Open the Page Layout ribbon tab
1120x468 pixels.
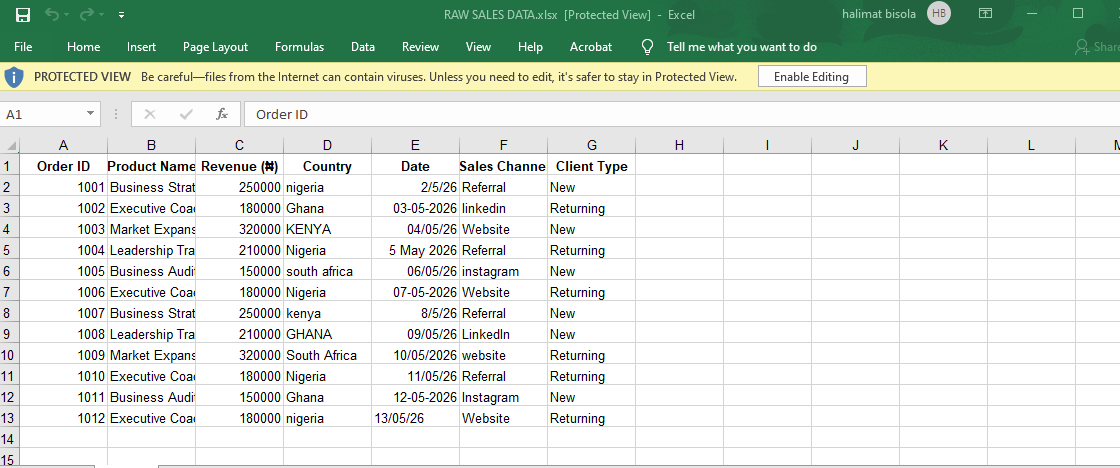click(x=215, y=47)
